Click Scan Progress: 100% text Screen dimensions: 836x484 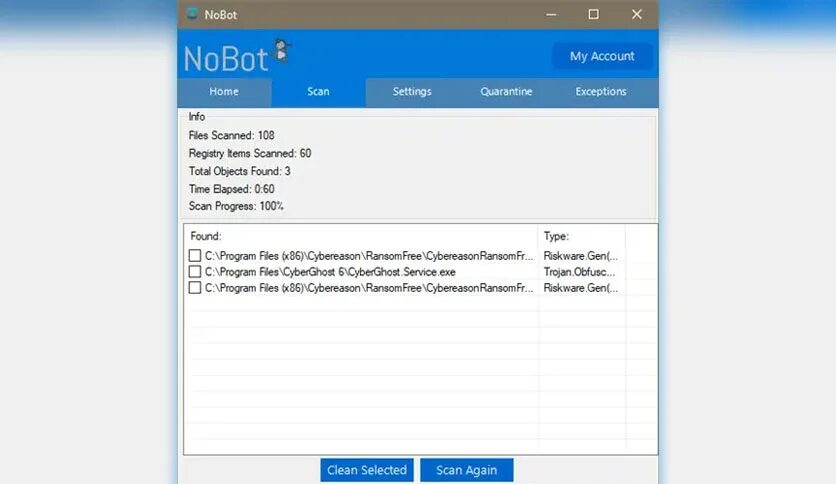[x=236, y=206]
